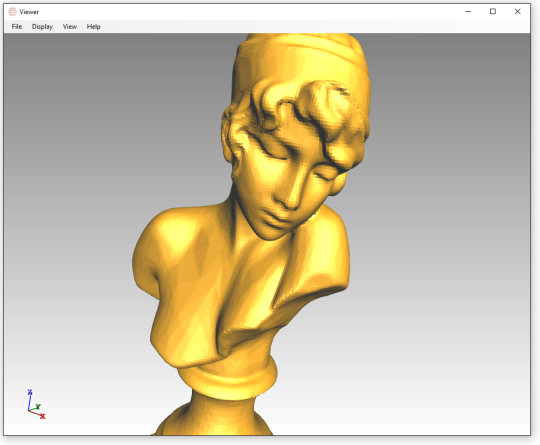Minimize the Viewer window
The image size is (540, 445).
(x=468, y=11)
